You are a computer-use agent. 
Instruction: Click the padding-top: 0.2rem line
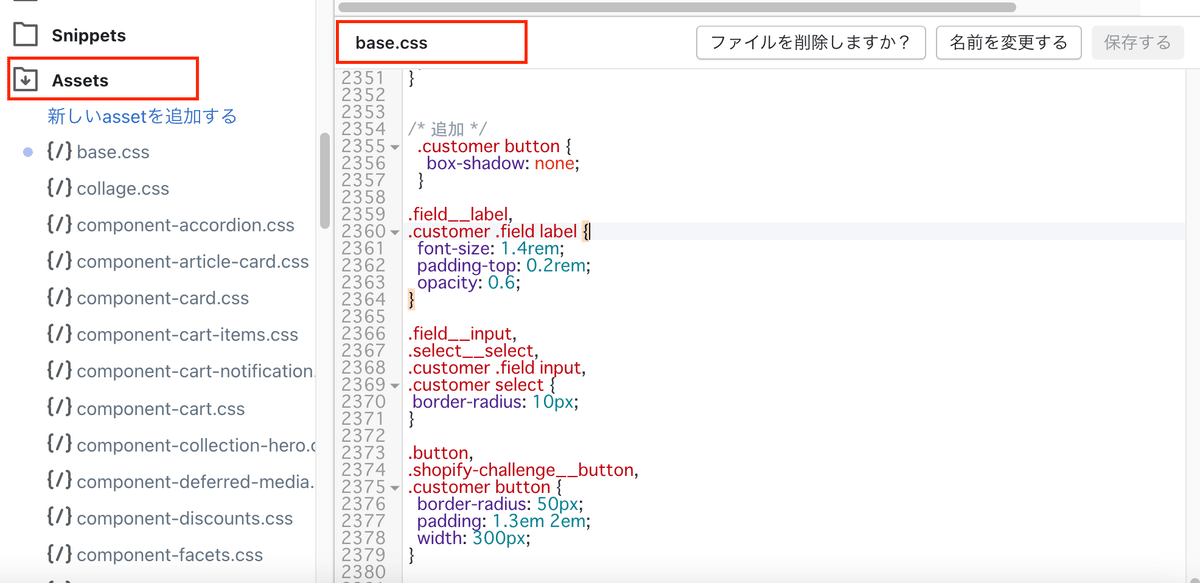click(x=504, y=265)
